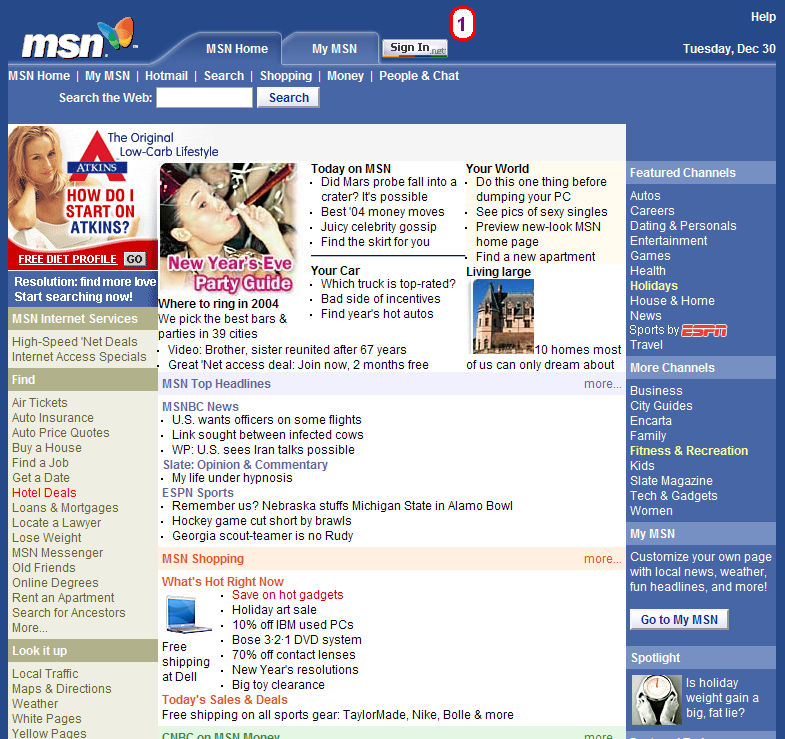Open ESPN Sports heading link
Image resolution: width=785 pixels, height=739 pixels.
tap(198, 493)
